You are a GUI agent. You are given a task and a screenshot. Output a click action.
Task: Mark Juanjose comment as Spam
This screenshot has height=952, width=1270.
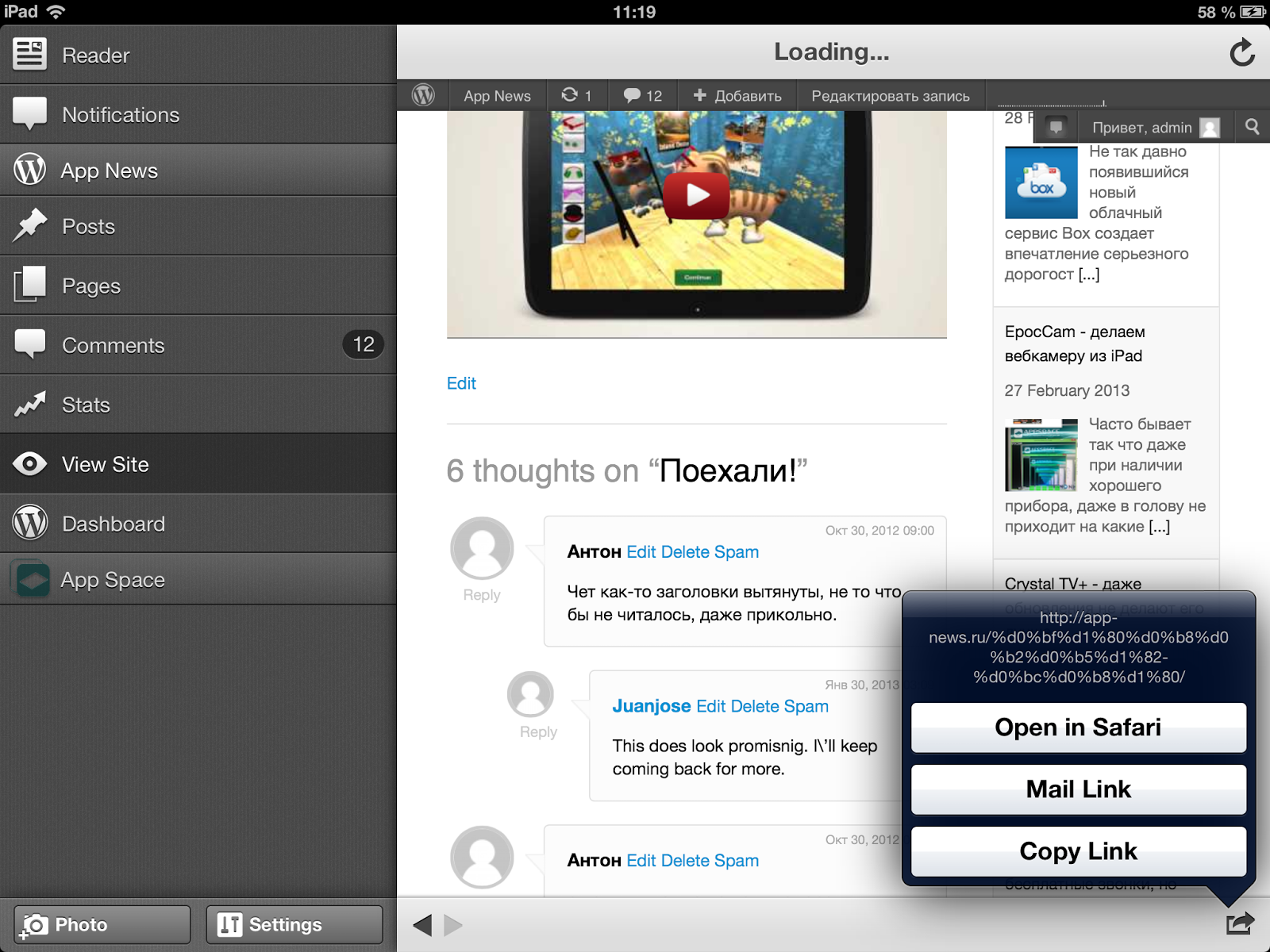[x=806, y=706]
